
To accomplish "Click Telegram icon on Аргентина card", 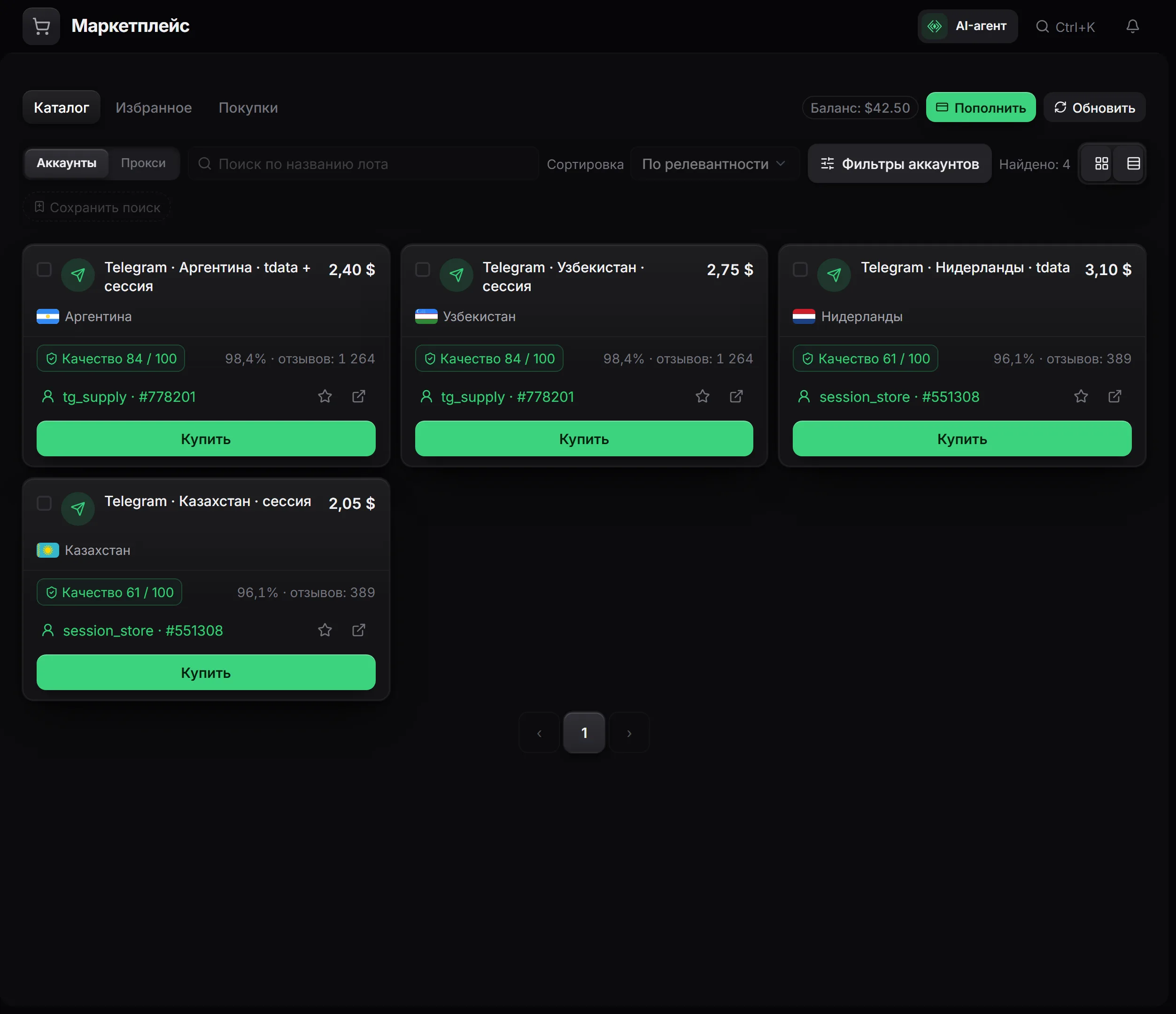I will tap(78, 275).
